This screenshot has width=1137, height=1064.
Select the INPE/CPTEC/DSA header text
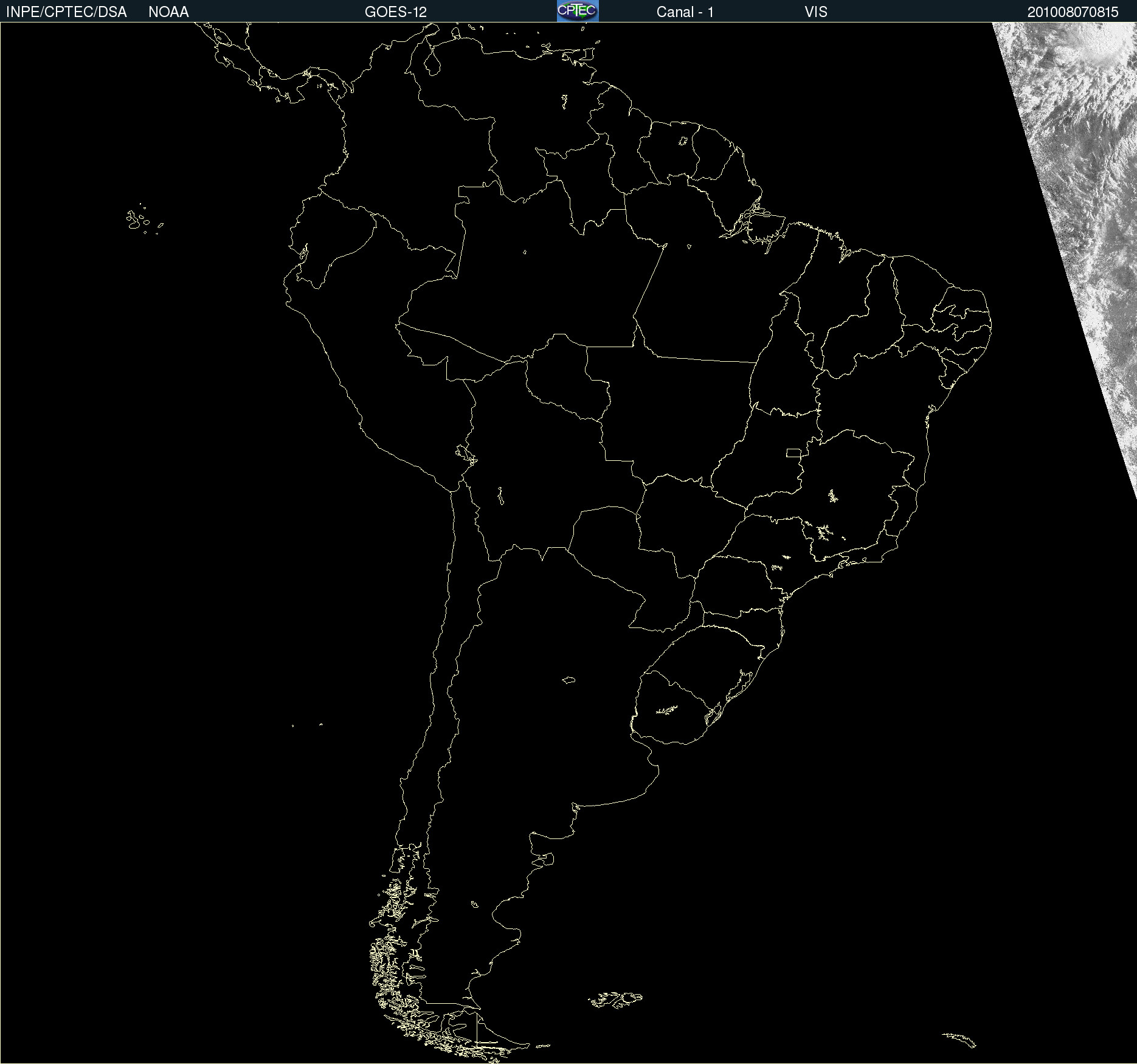pyautogui.click(x=66, y=12)
